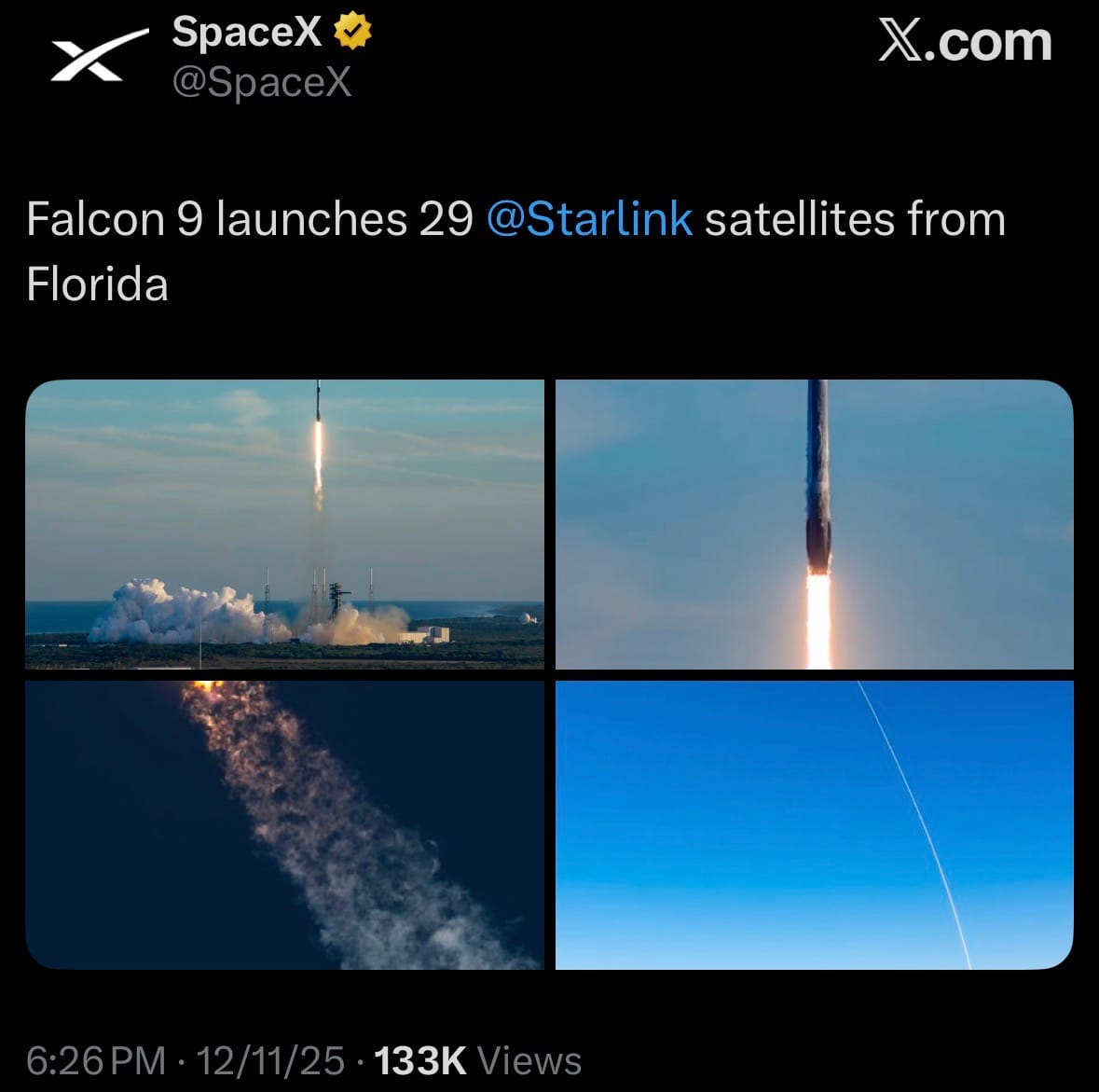Click the 6:26 PM timestamp

[96, 1061]
